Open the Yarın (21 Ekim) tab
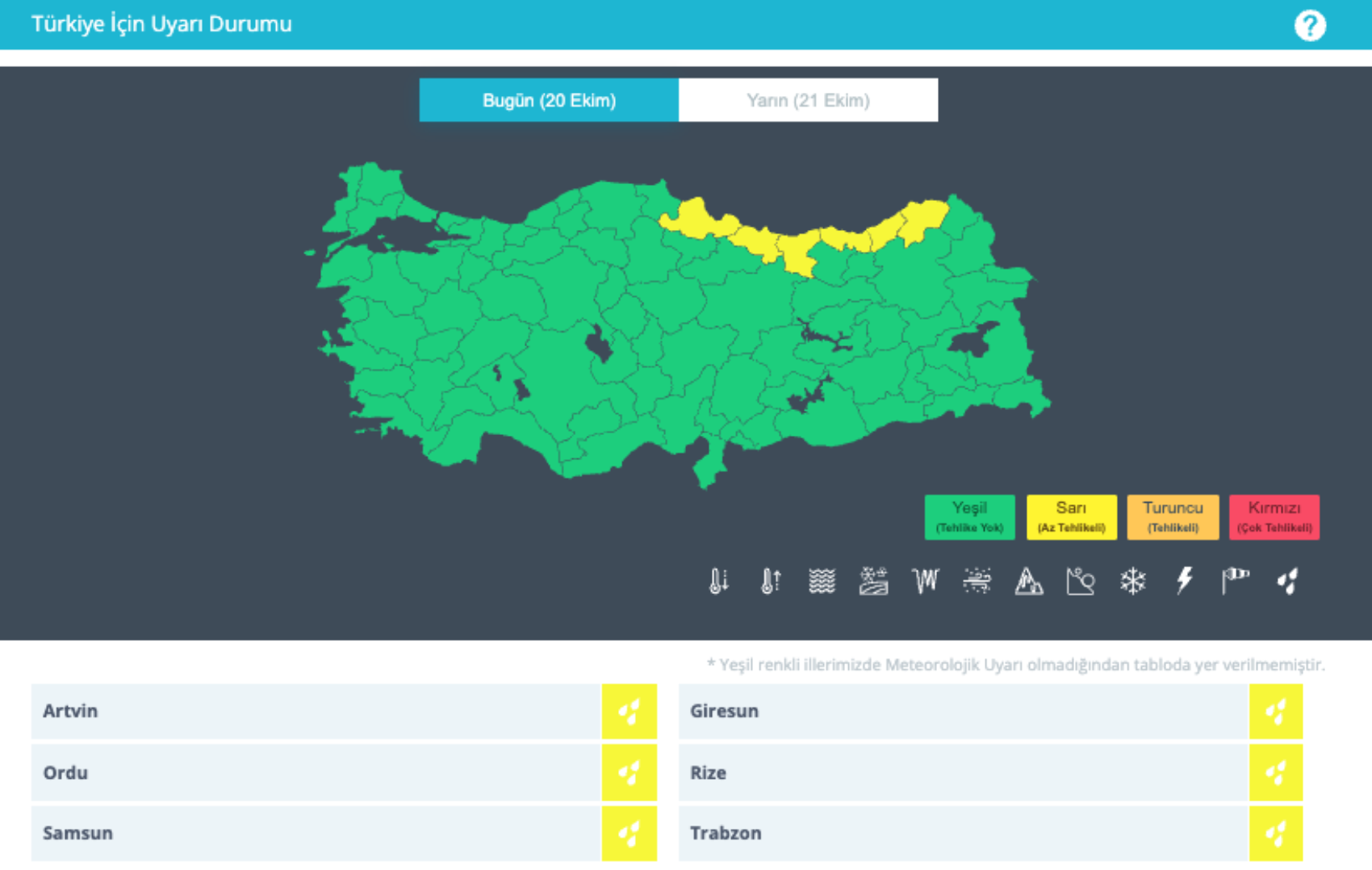The image size is (1372, 870). [808, 100]
